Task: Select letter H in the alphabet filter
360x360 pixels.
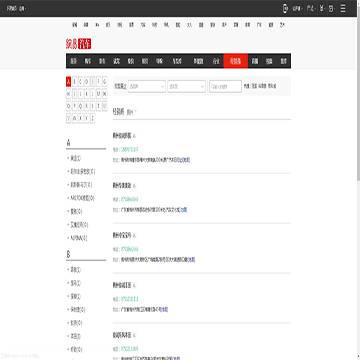Action: [68, 94]
